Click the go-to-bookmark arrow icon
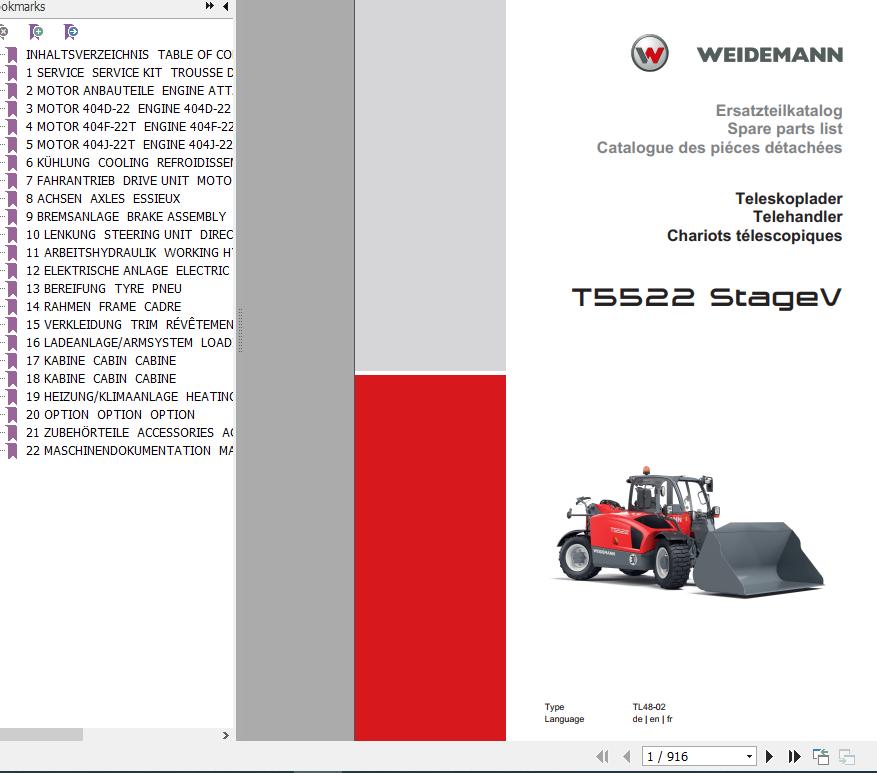877x773 pixels. pyautogui.click(x=70, y=32)
